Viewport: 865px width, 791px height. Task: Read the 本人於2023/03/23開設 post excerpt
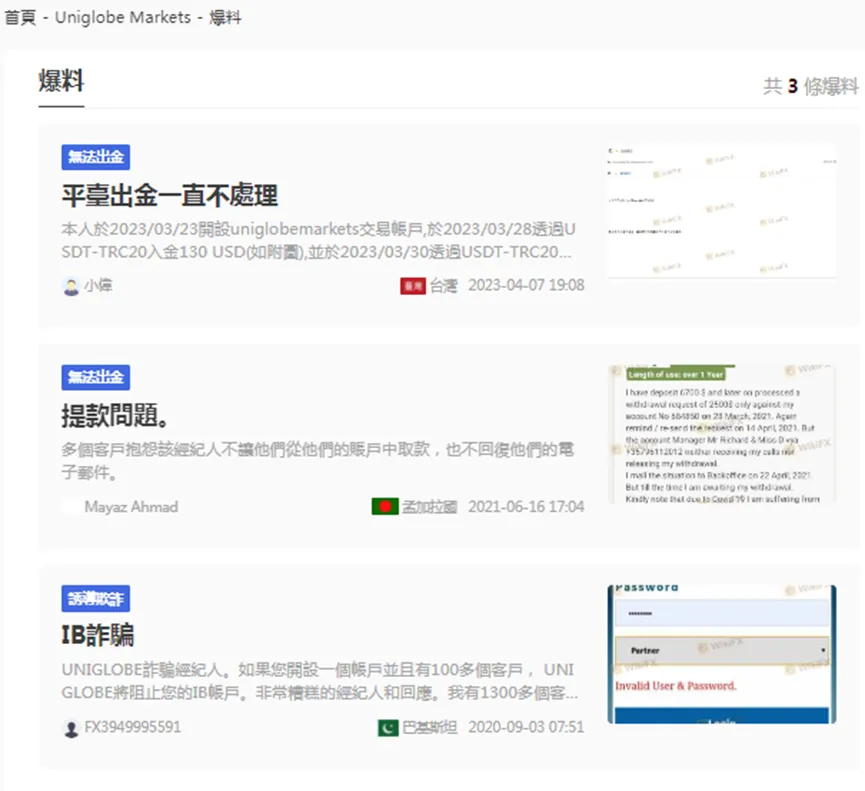pyautogui.click(x=319, y=240)
